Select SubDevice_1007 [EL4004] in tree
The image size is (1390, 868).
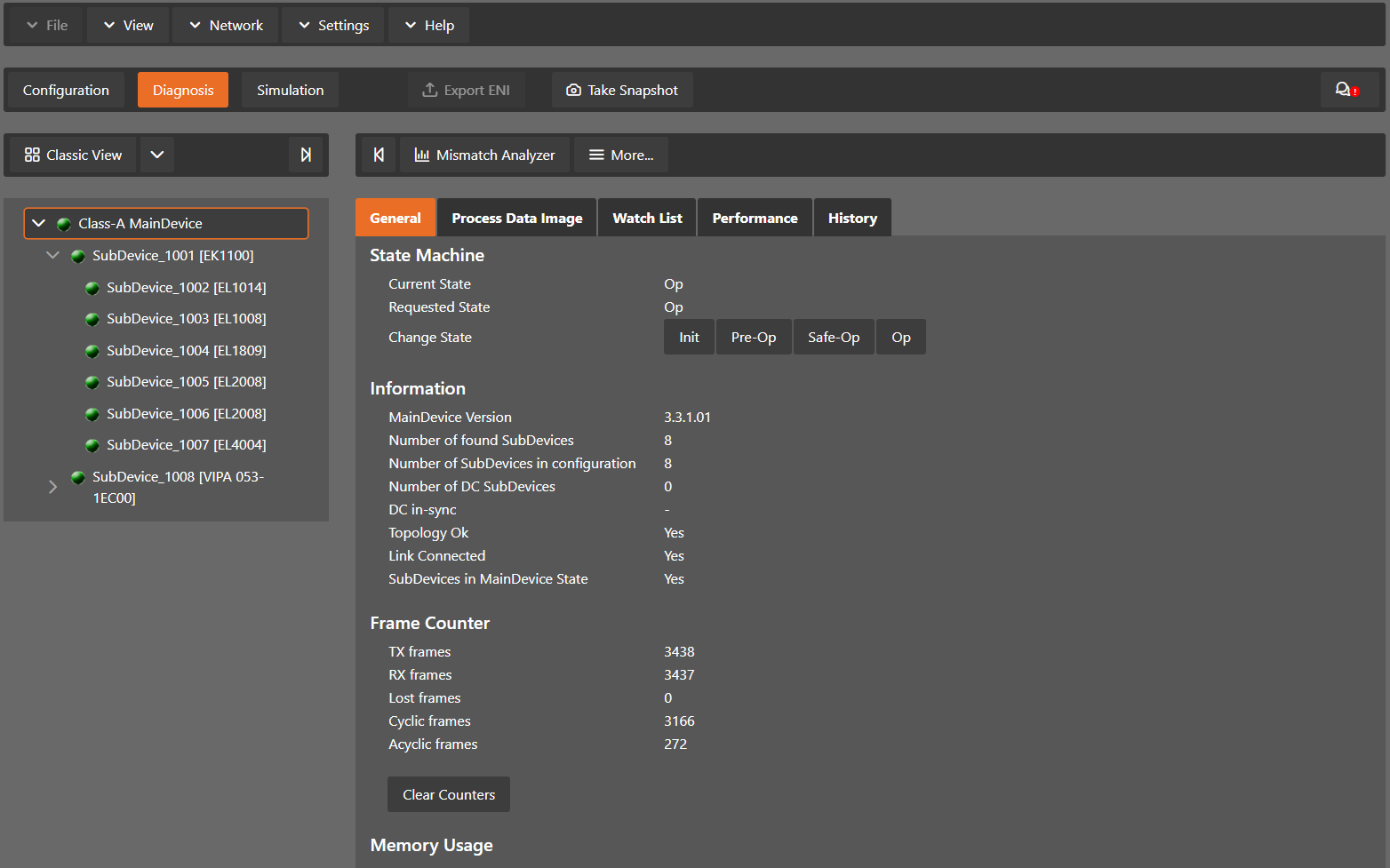click(187, 444)
